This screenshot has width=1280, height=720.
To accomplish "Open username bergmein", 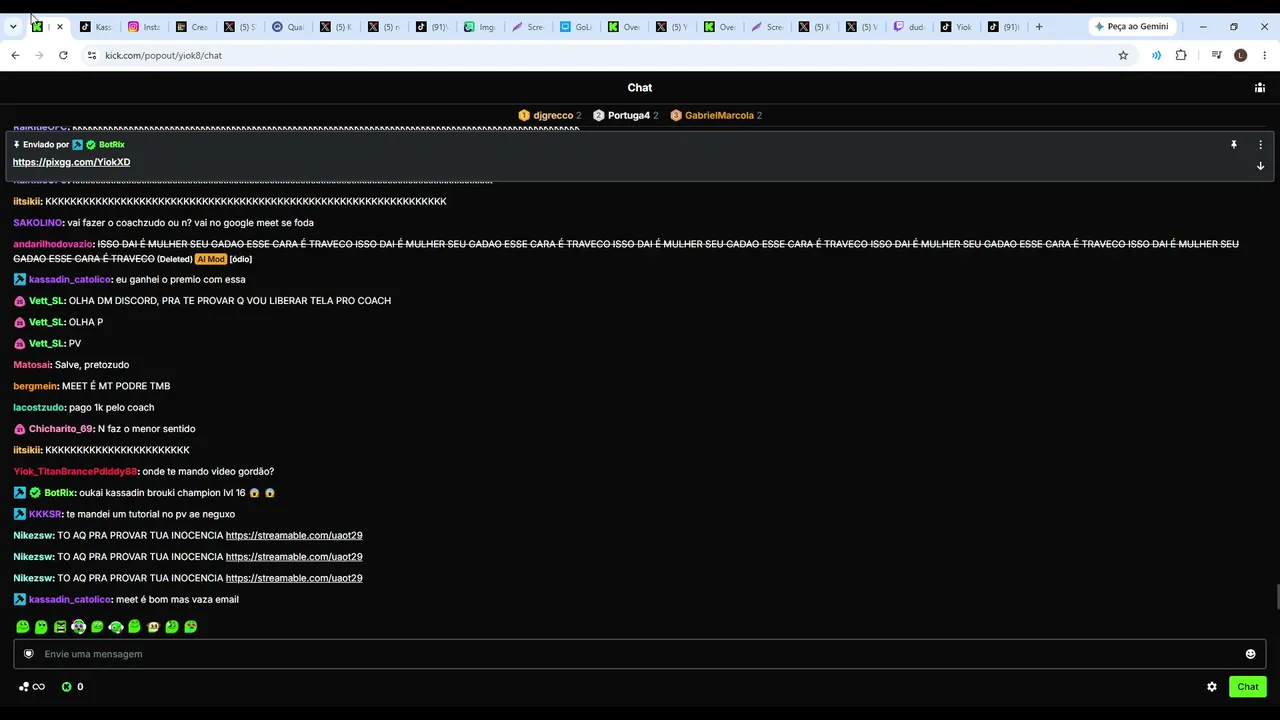I will point(36,386).
